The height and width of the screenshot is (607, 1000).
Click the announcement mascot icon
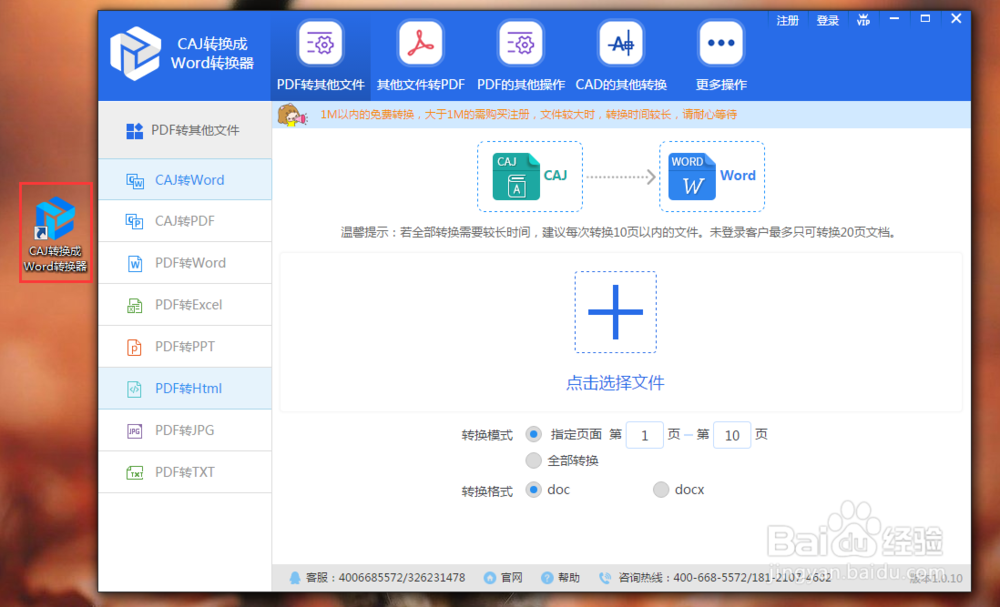[x=292, y=115]
